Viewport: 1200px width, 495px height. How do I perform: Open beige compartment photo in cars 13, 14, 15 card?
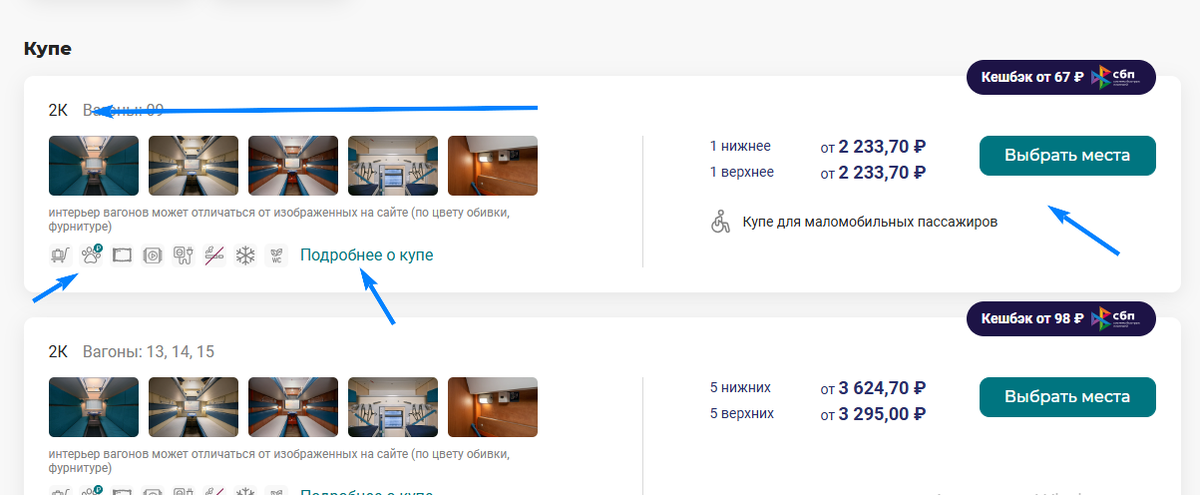pyautogui.click(x=194, y=407)
